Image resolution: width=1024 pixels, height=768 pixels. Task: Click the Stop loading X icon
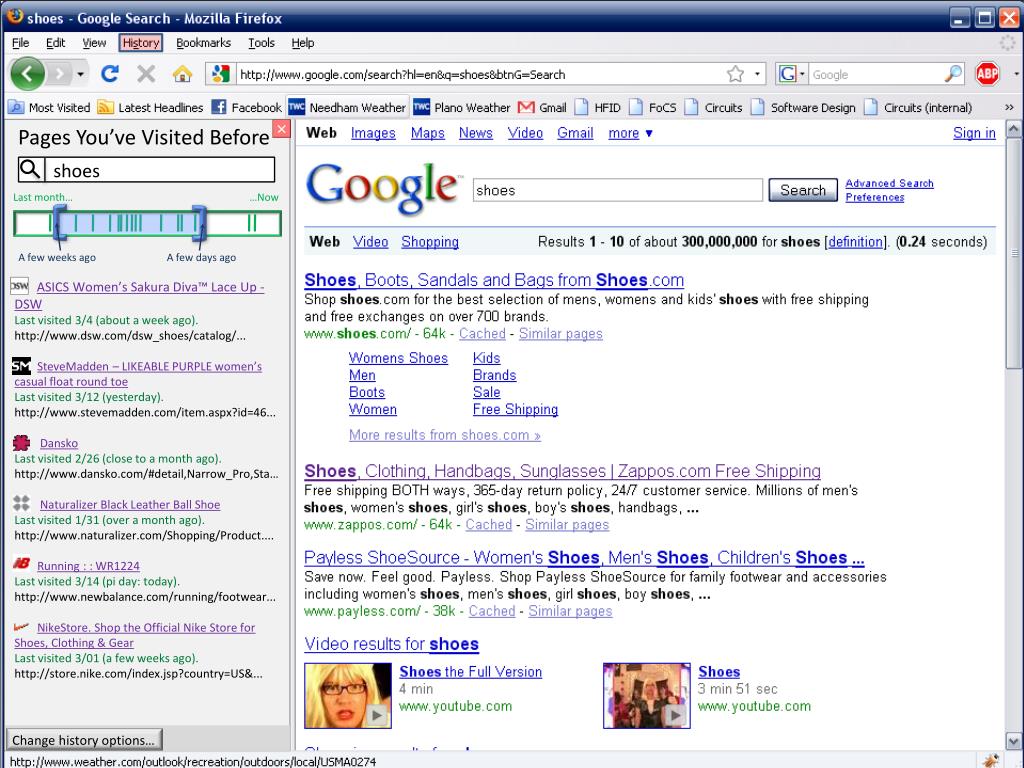[146, 74]
